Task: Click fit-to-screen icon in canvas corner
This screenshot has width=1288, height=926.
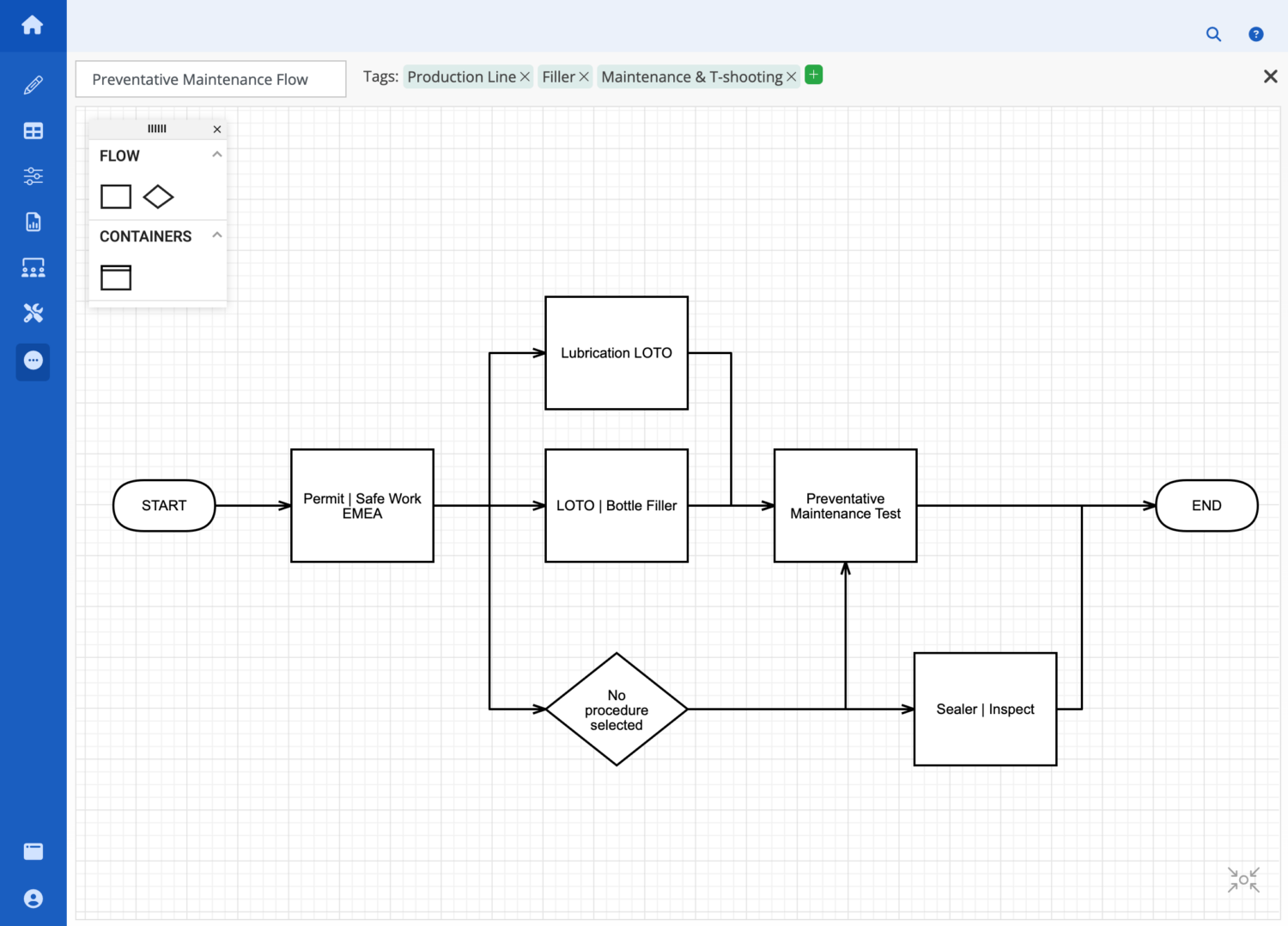Action: (1243, 880)
